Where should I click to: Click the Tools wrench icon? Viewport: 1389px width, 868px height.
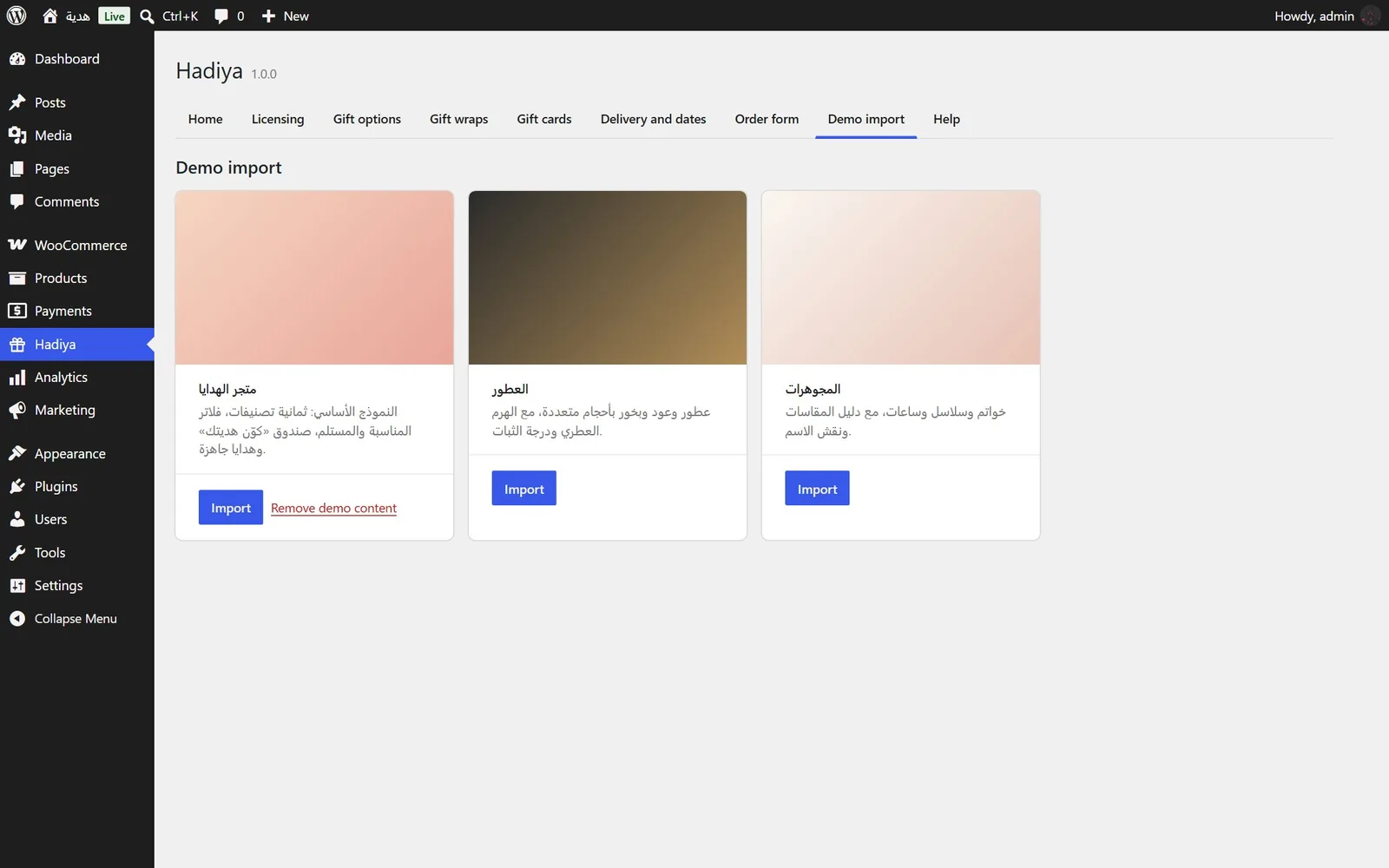(17, 552)
